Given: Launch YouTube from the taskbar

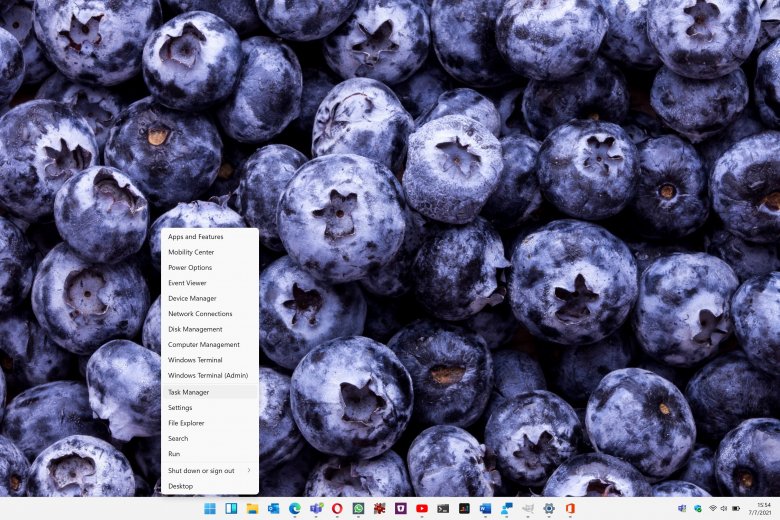Looking at the screenshot, I should click(422, 509).
